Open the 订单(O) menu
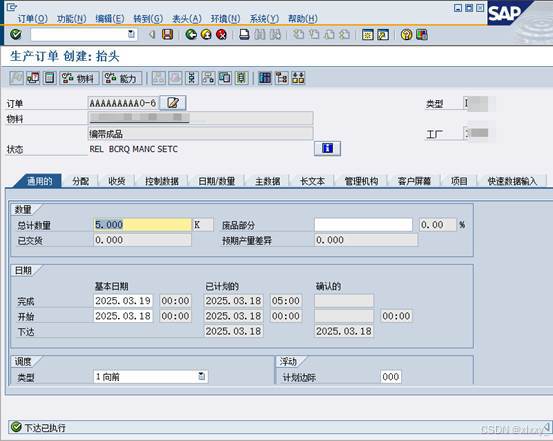 coord(32,18)
